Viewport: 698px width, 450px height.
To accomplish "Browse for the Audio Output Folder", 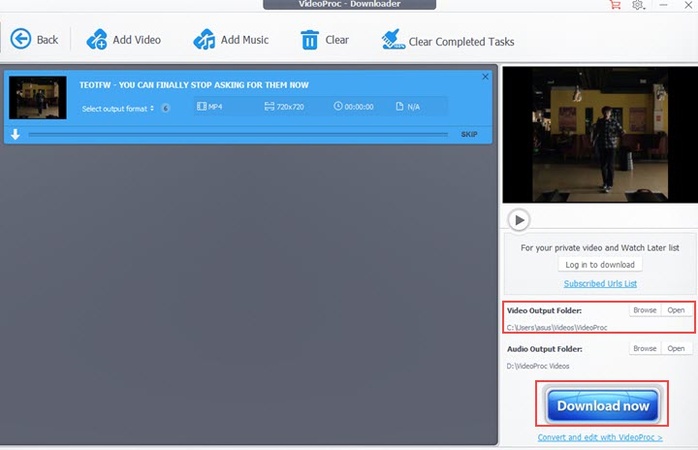I will click(x=645, y=349).
